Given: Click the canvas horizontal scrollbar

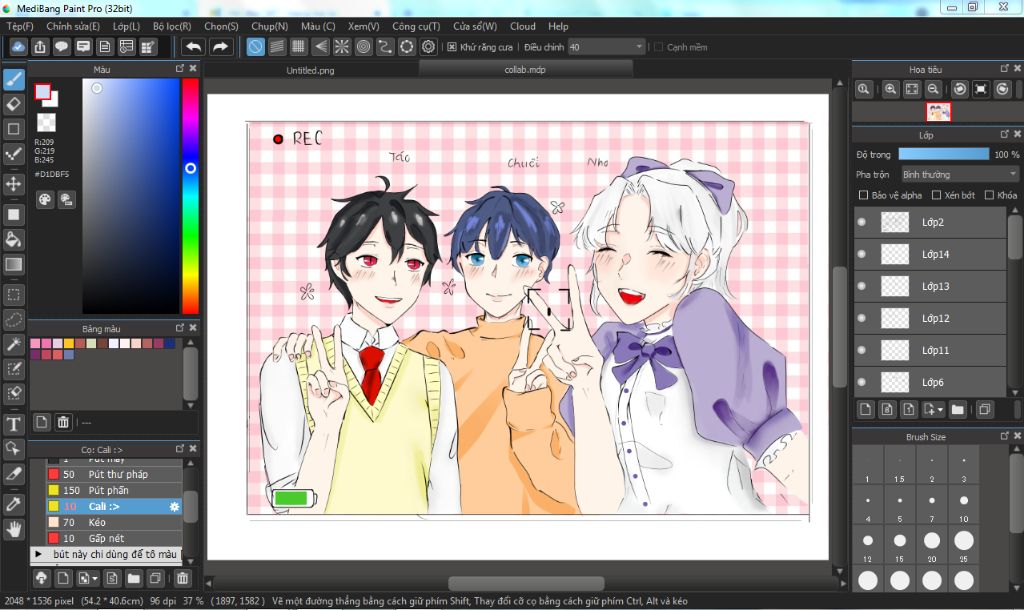Looking at the screenshot, I should click(526, 583).
